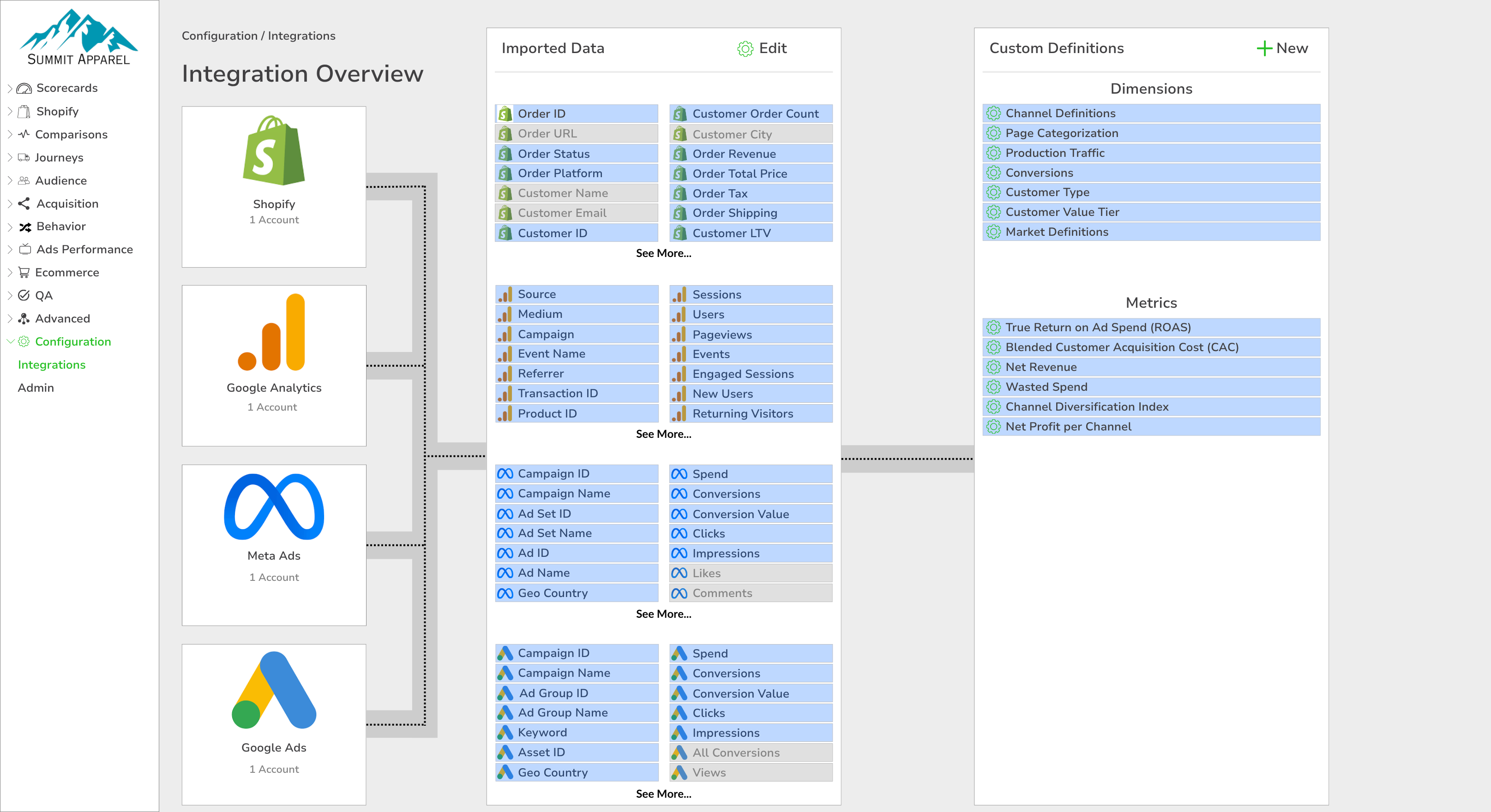Open the gear icon on Channel Definitions

pyautogui.click(x=994, y=113)
